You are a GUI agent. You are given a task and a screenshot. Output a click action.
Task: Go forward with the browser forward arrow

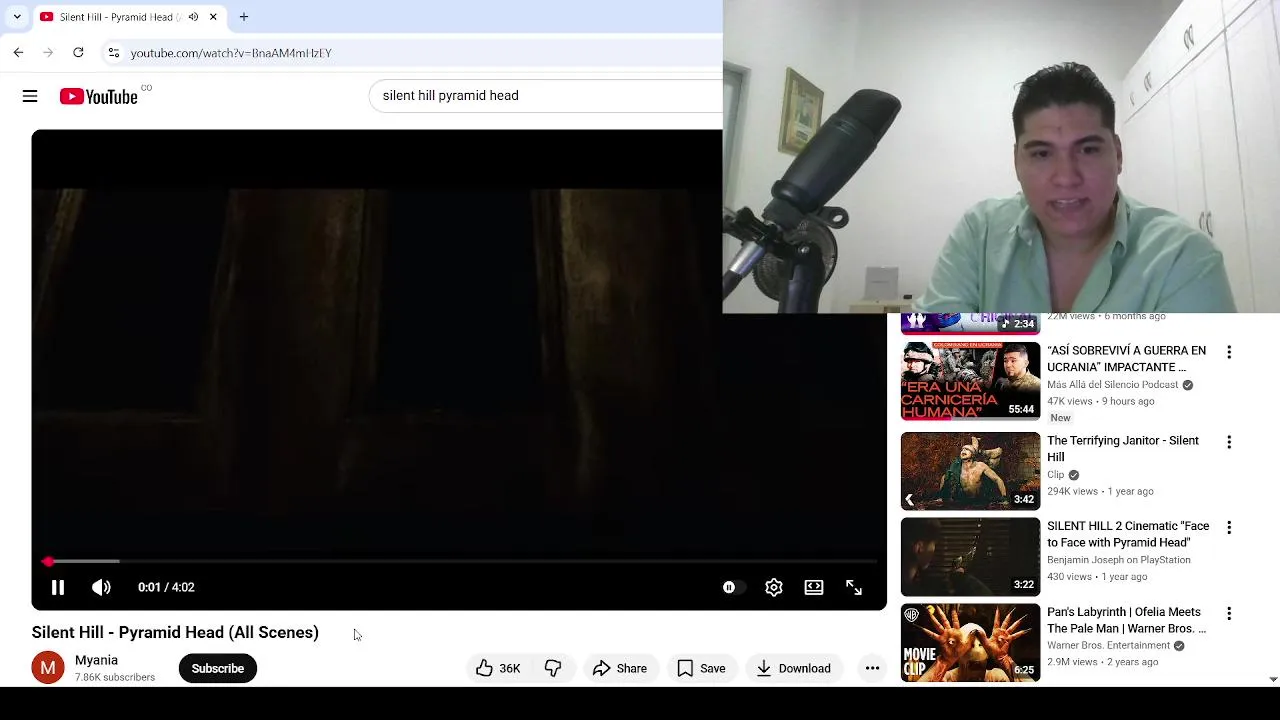48,52
